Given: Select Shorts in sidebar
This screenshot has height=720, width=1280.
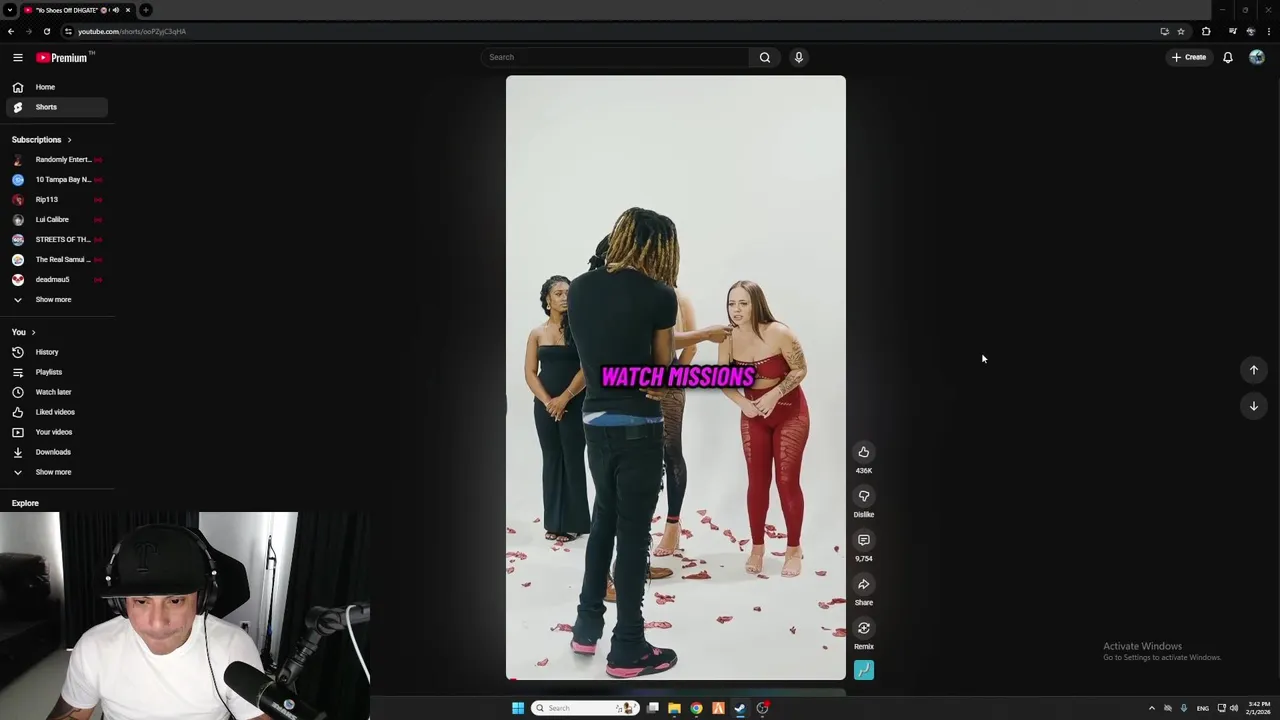Looking at the screenshot, I should (x=57, y=107).
